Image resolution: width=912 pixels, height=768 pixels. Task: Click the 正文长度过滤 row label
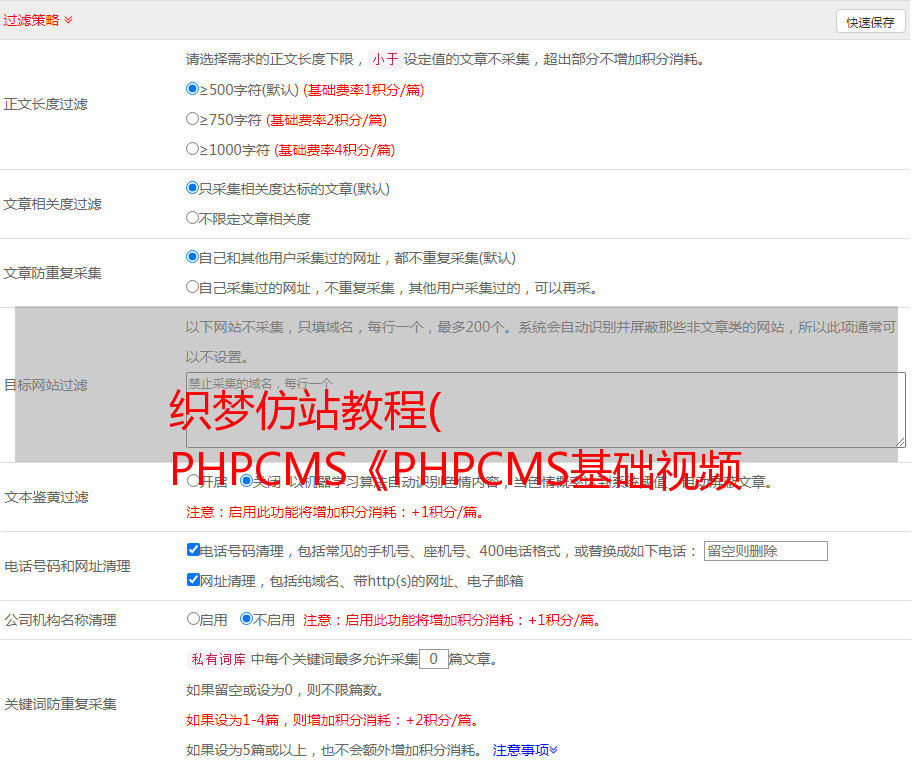click(x=45, y=104)
